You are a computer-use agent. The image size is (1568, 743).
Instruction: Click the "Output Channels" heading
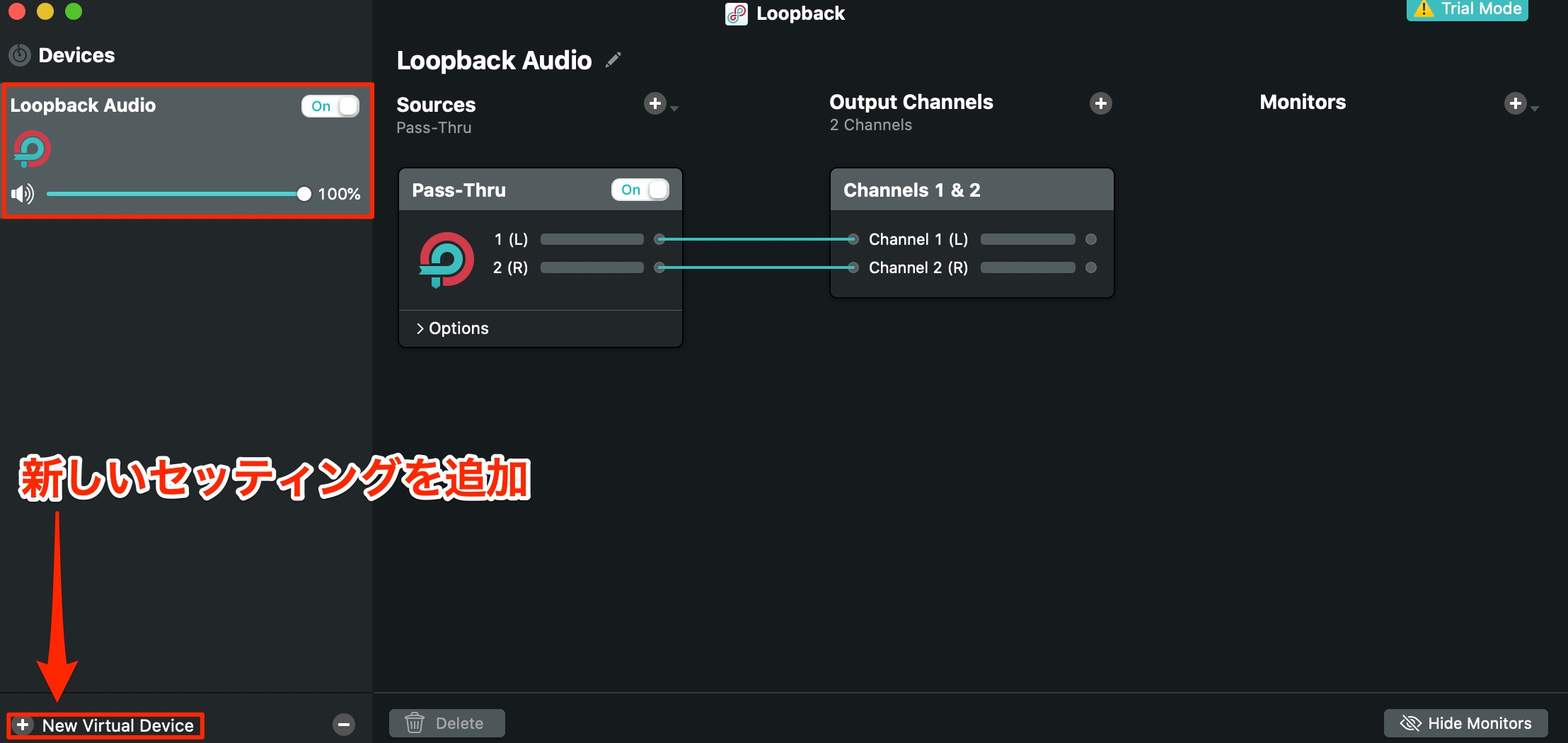point(911,102)
